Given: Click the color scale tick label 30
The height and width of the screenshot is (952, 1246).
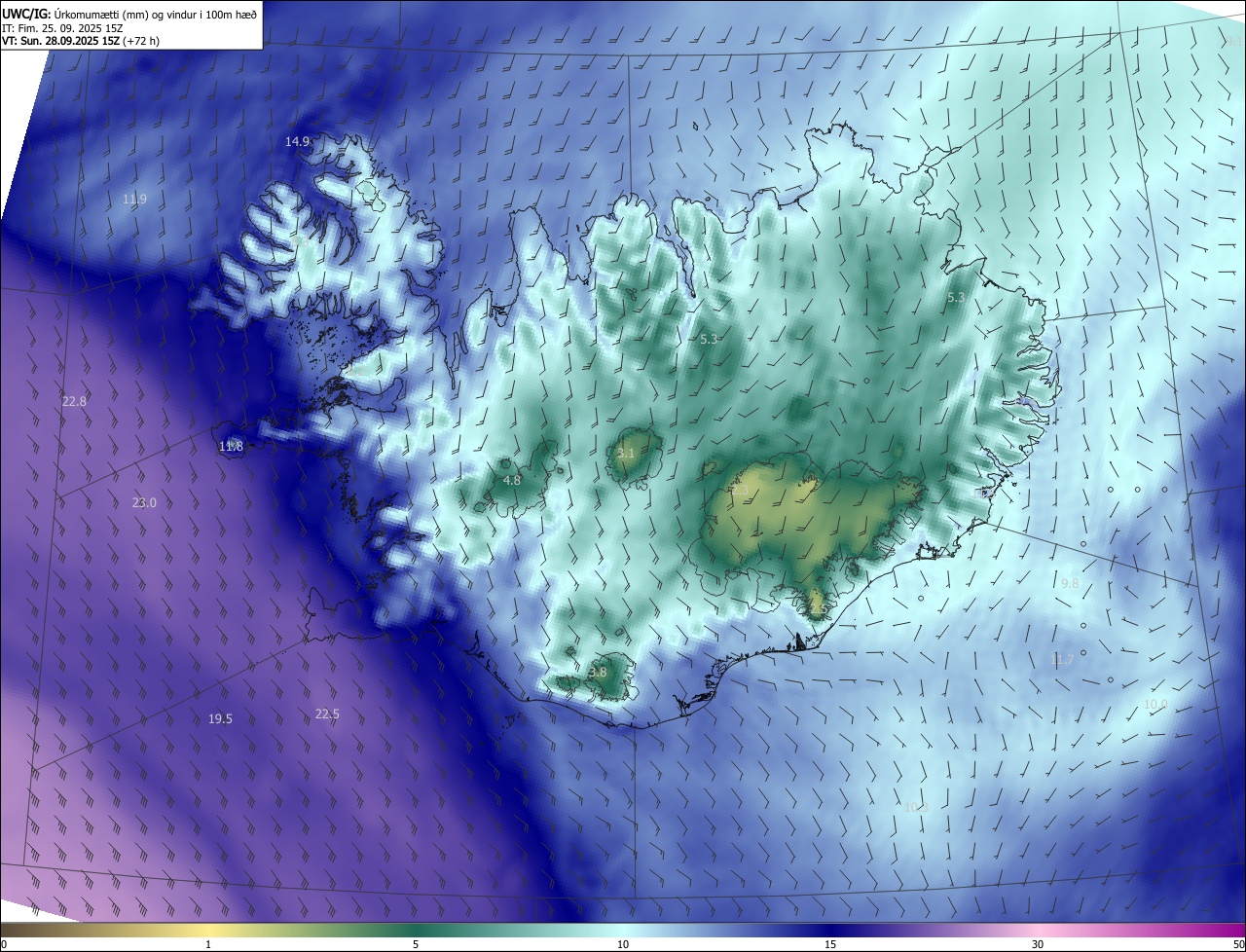Looking at the screenshot, I should [1038, 944].
